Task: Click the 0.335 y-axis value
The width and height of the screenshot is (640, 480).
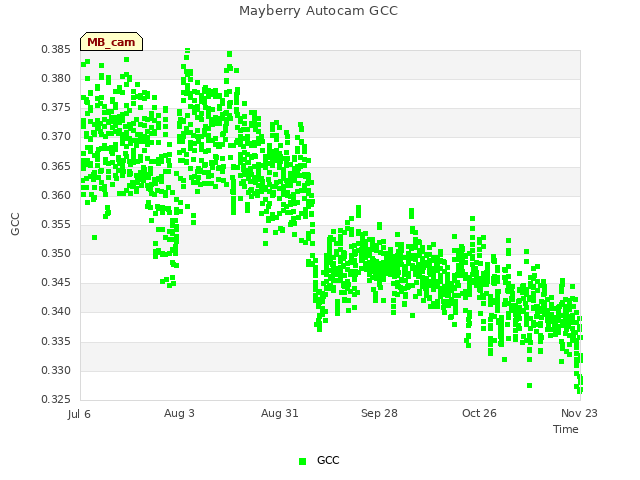Action: (x=56, y=341)
